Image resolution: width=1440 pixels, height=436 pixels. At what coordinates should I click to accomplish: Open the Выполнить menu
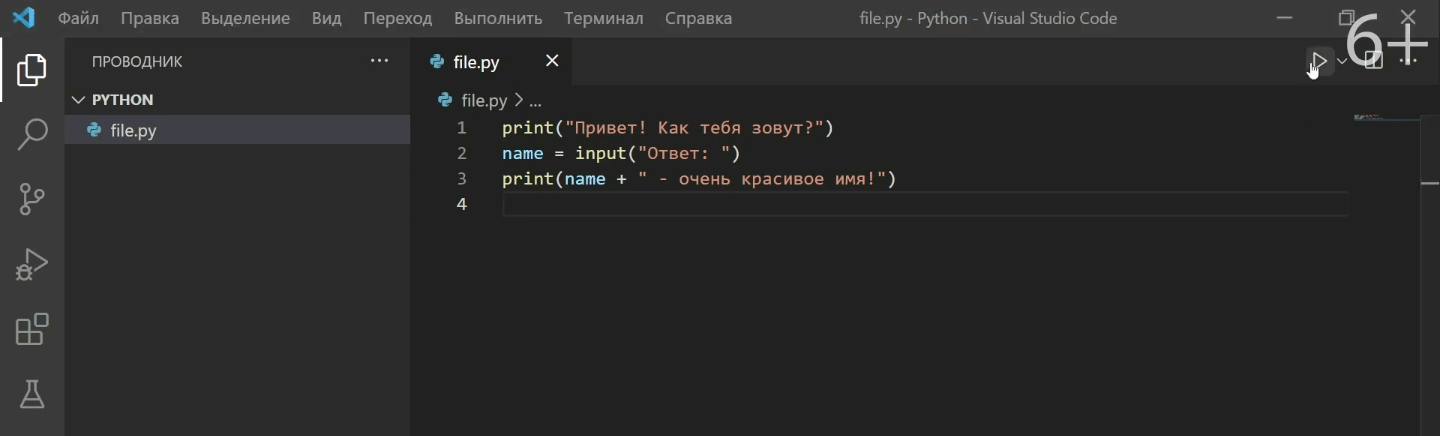coord(498,18)
